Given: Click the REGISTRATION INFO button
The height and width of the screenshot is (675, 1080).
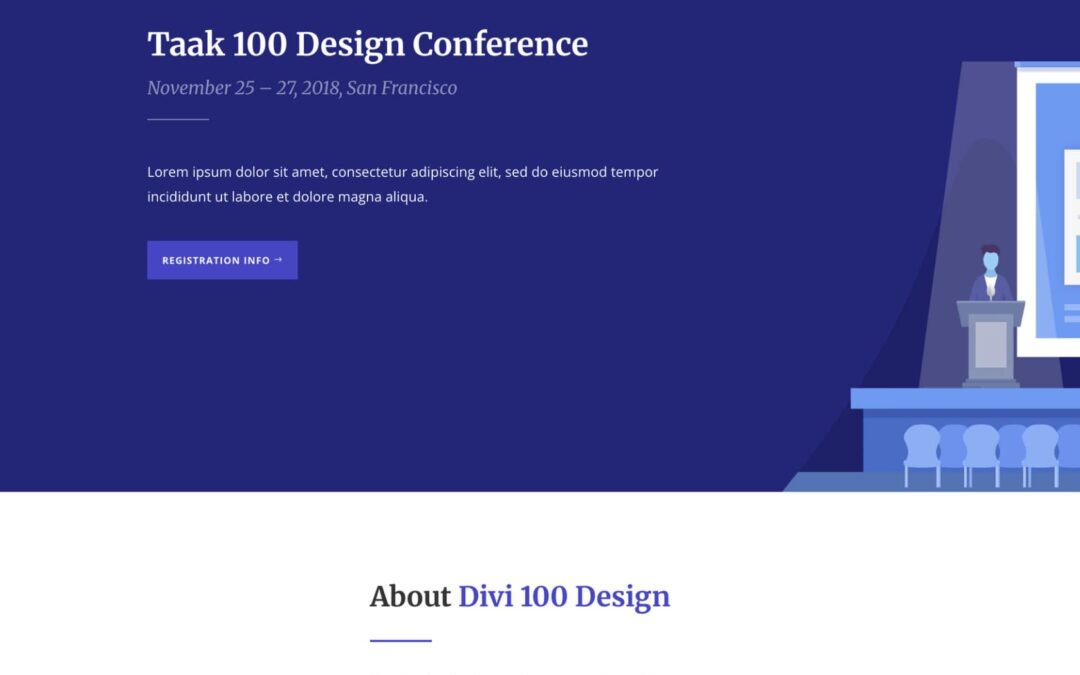Looking at the screenshot, I should pyautogui.click(x=222, y=260).
